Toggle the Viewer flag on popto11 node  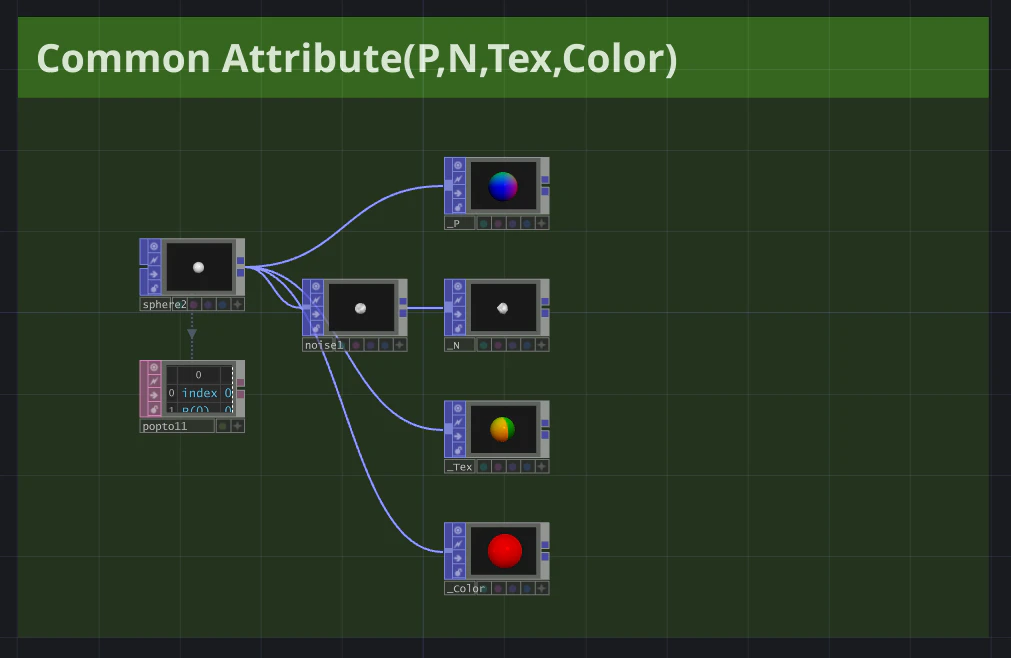[x=153, y=368]
